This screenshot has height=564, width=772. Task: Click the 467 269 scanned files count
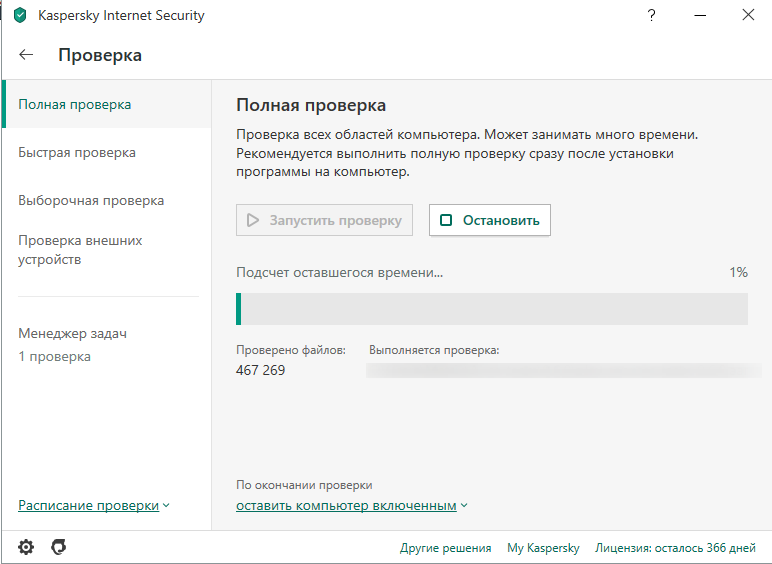point(260,370)
